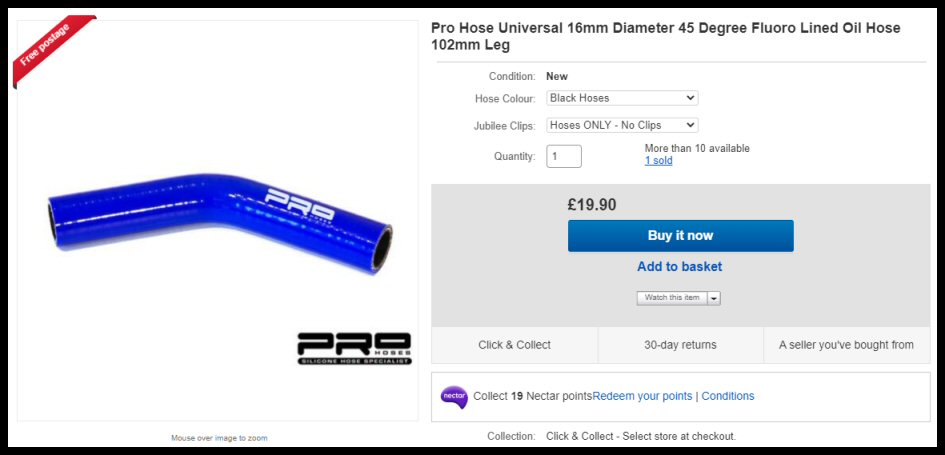Click the Buy it now button

[680, 236]
